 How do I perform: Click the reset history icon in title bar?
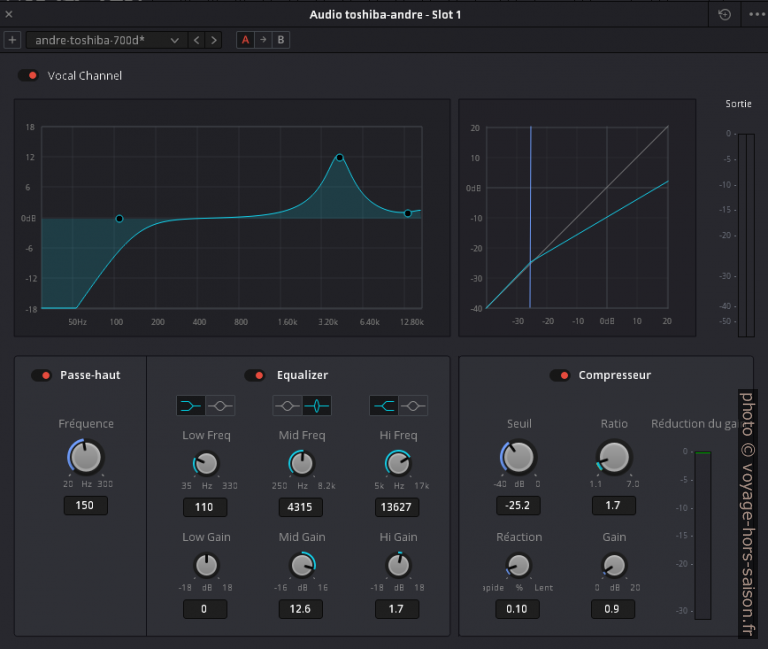[x=725, y=15]
